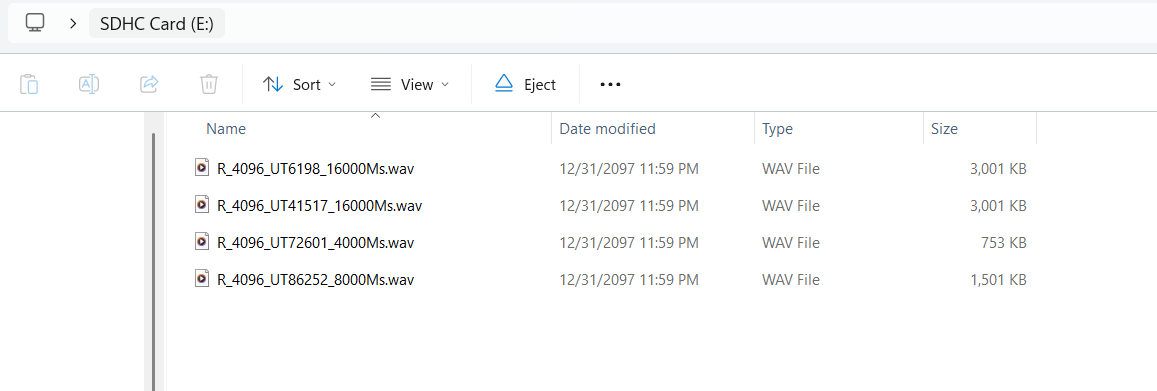Click the R_4096_UT72601_4000Ms.wav file icon
Viewport: 1157px width, 391px height.
pyautogui.click(x=201, y=242)
